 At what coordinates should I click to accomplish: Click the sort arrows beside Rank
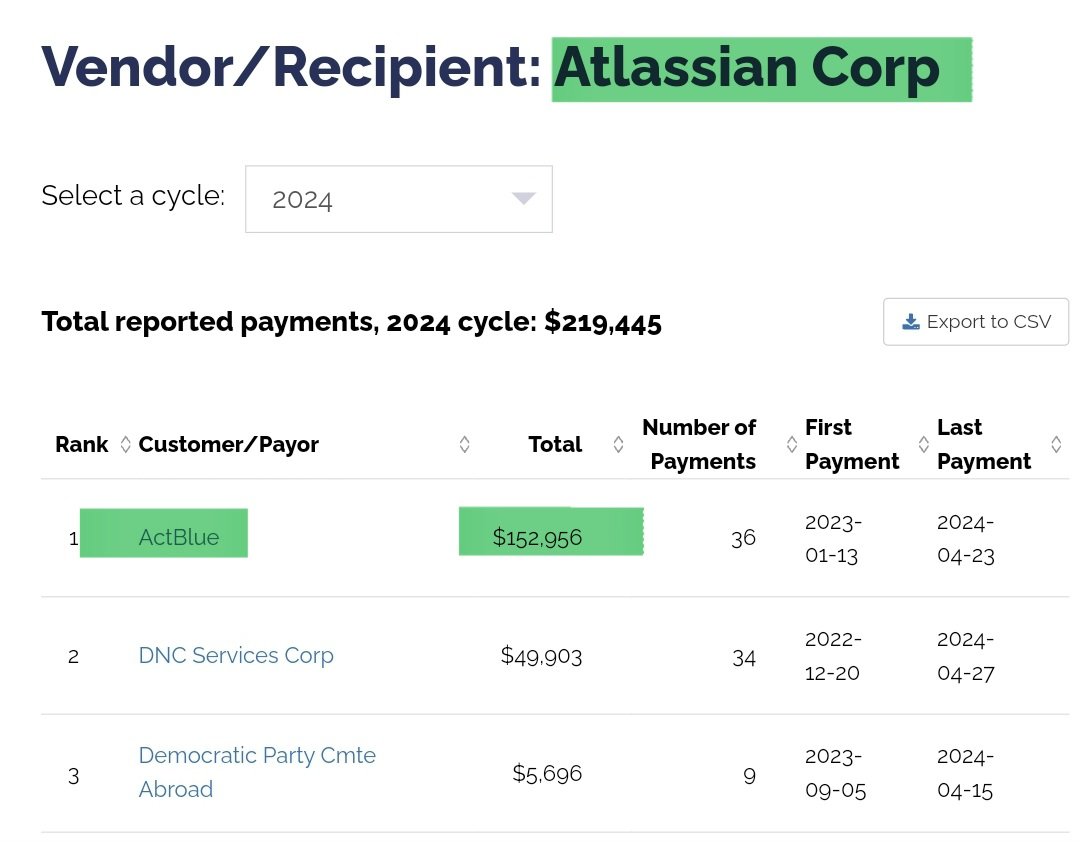click(x=125, y=445)
